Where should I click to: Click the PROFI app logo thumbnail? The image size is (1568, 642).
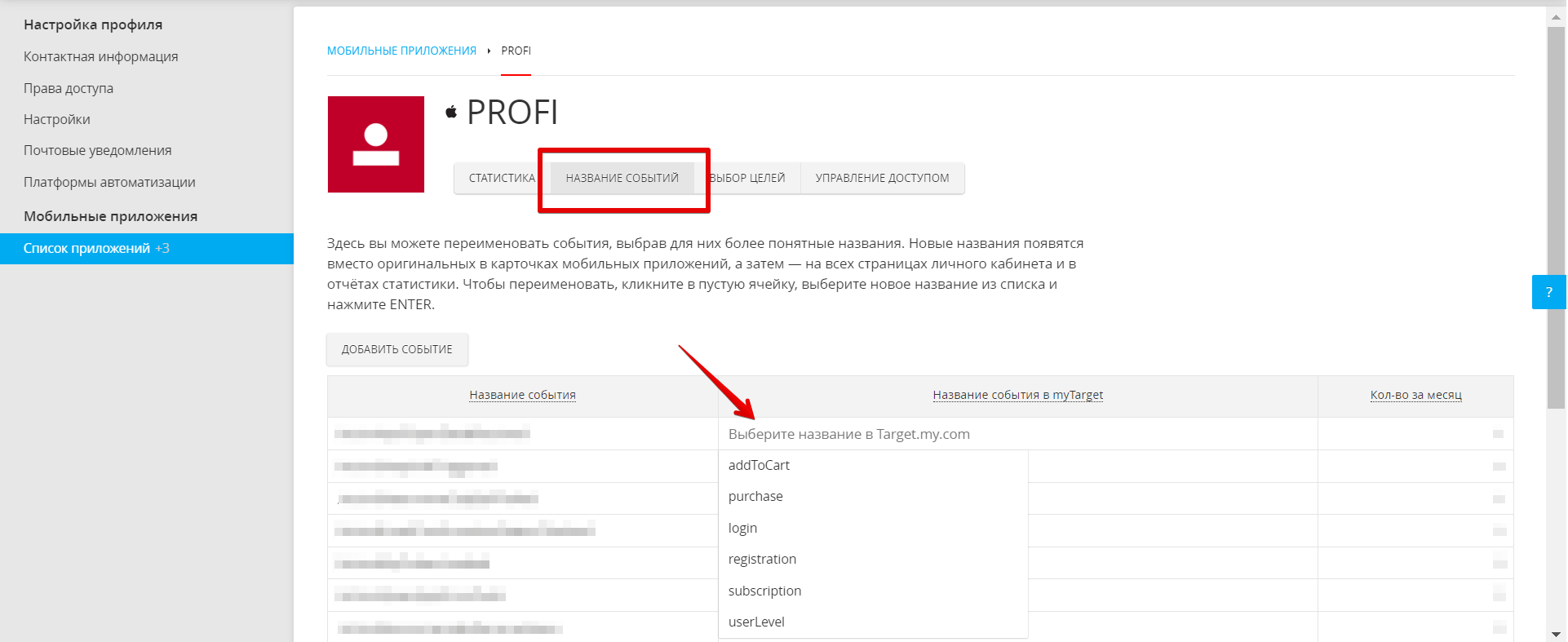click(x=376, y=144)
